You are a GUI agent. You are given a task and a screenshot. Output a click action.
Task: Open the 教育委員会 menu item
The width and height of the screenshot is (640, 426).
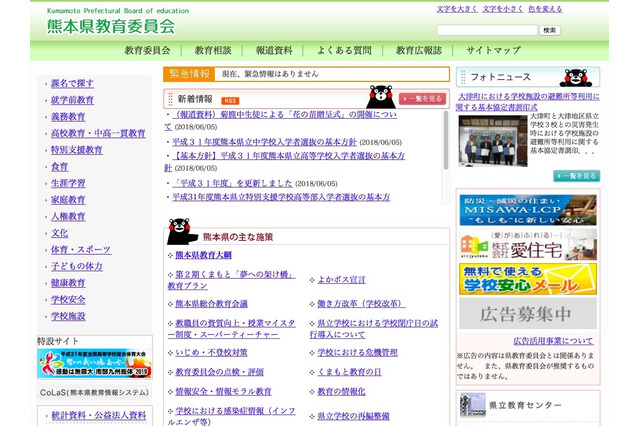[147, 51]
